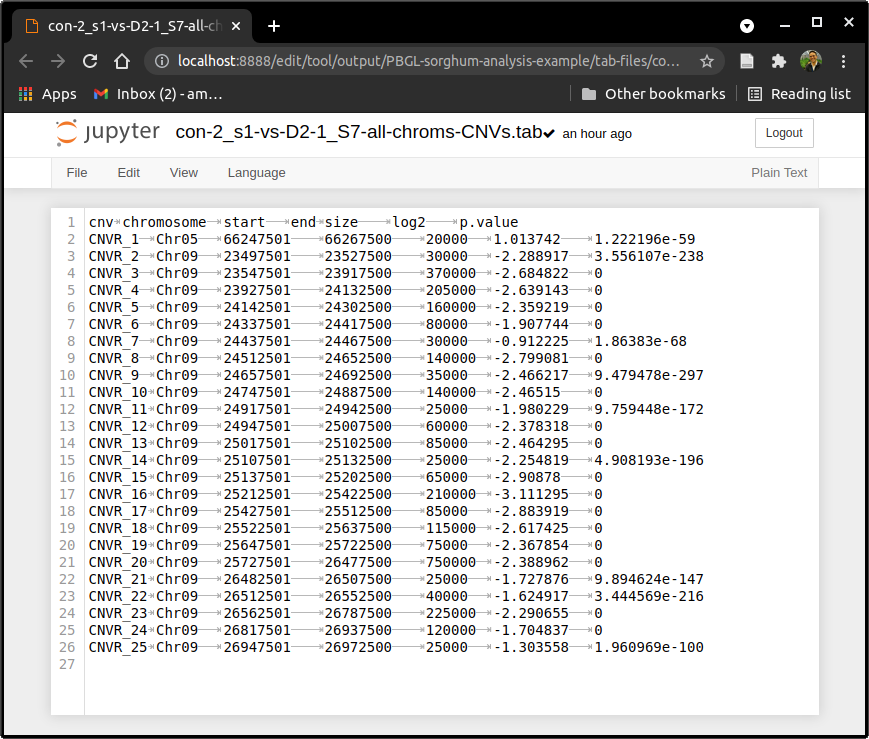Click value '3.556107e-238'
The width and height of the screenshot is (869, 739).
click(649, 256)
